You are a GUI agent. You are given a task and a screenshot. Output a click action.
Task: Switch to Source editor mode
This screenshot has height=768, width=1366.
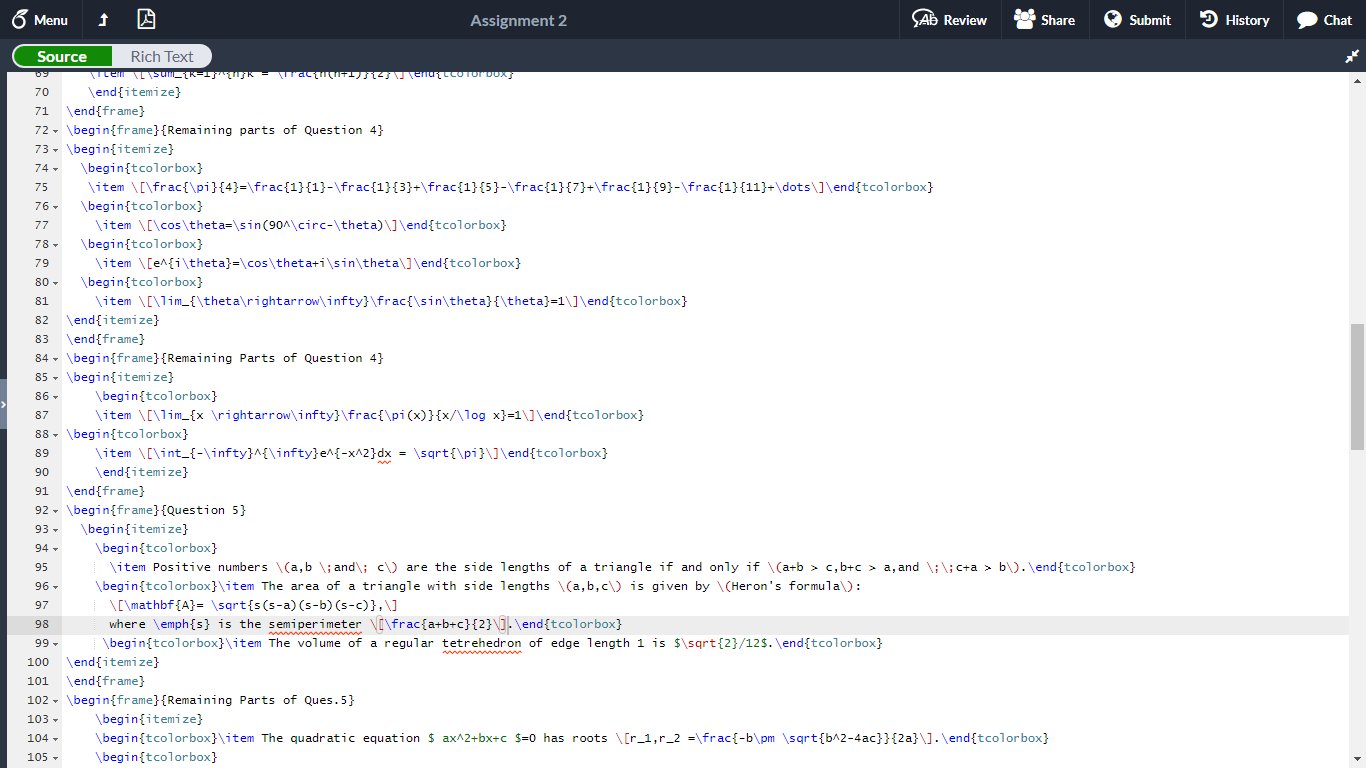(62, 56)
